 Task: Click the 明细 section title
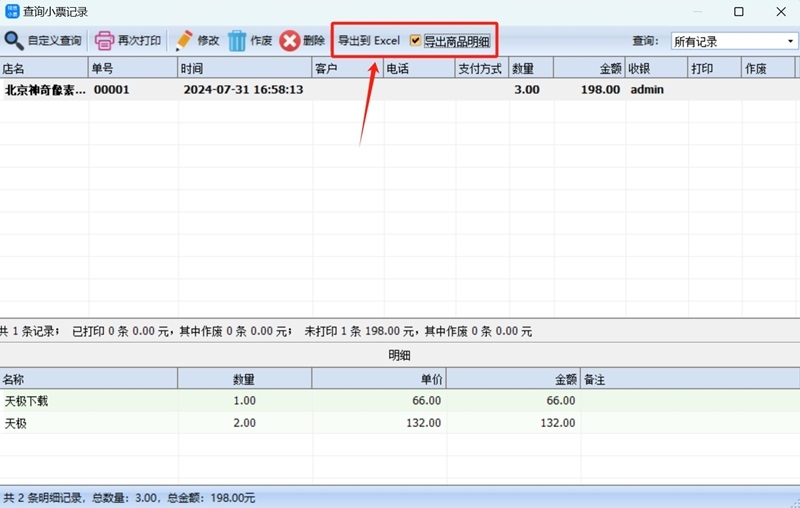tap(399, 355)
